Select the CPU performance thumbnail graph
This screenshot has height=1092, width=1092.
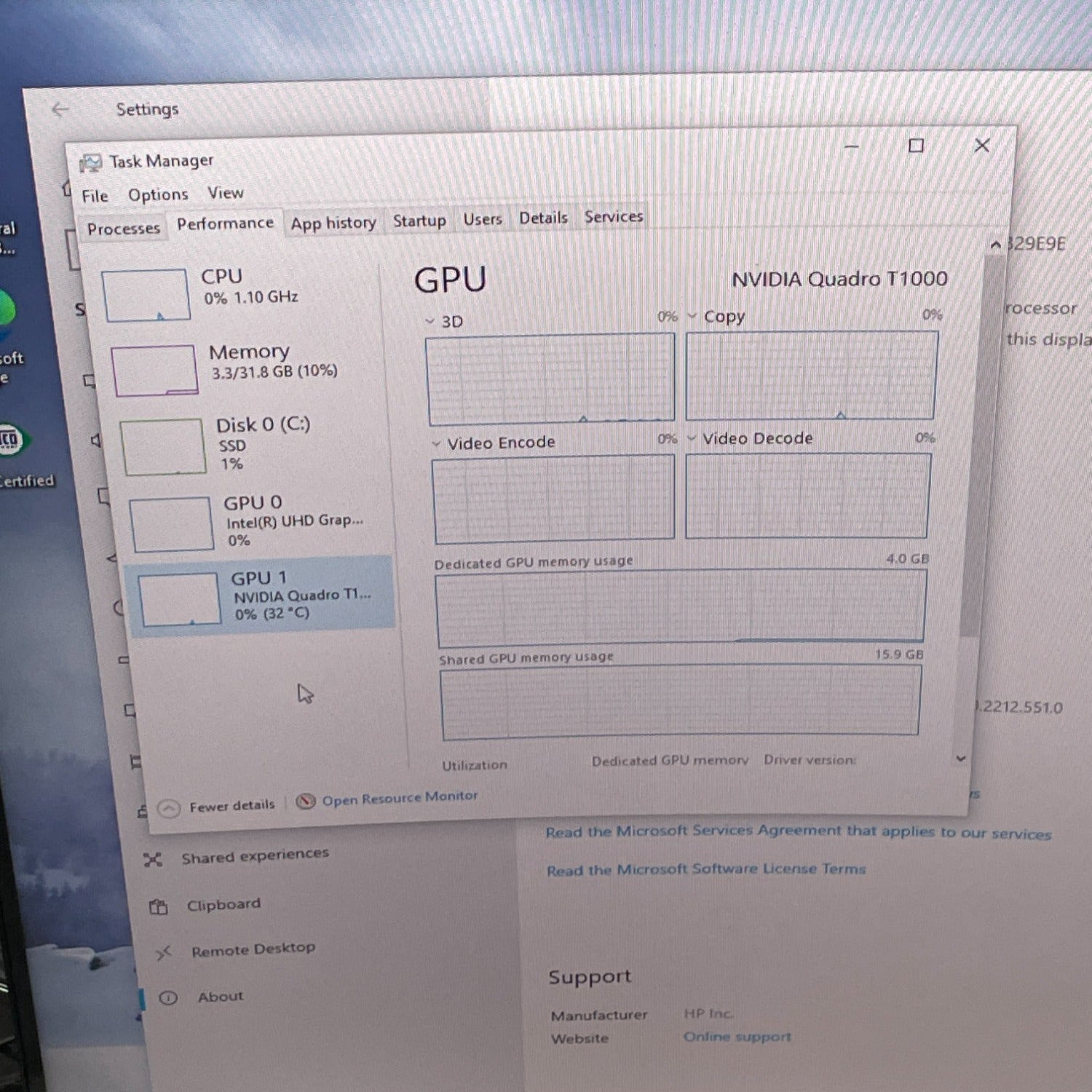pos(146,295)
